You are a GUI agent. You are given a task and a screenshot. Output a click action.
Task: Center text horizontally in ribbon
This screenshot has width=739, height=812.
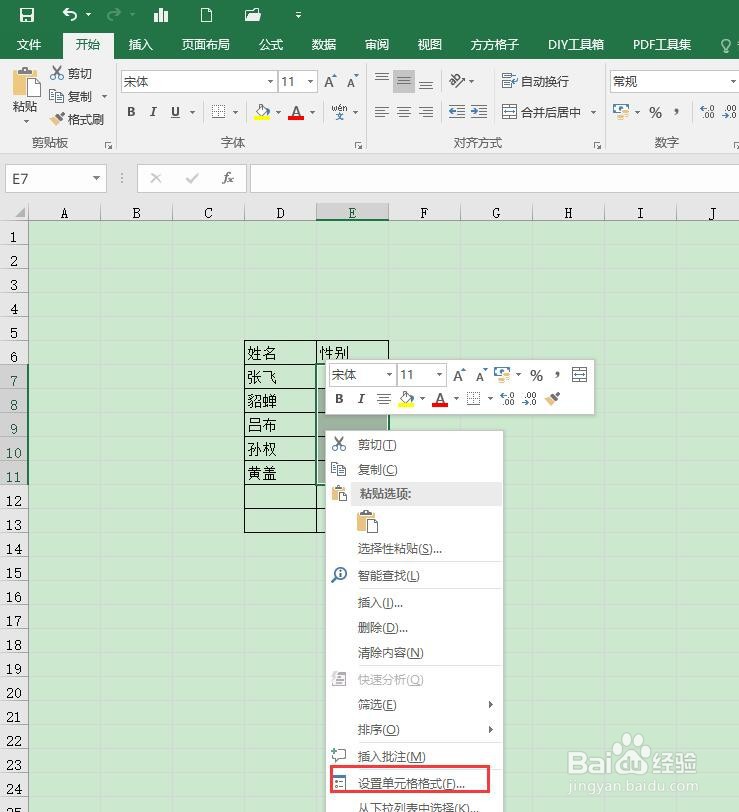tap(404, 112)
